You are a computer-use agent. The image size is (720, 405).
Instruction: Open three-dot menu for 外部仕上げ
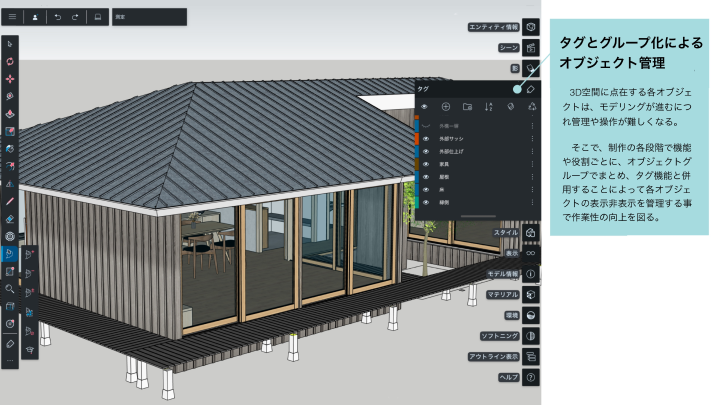[x=533, y=151]
